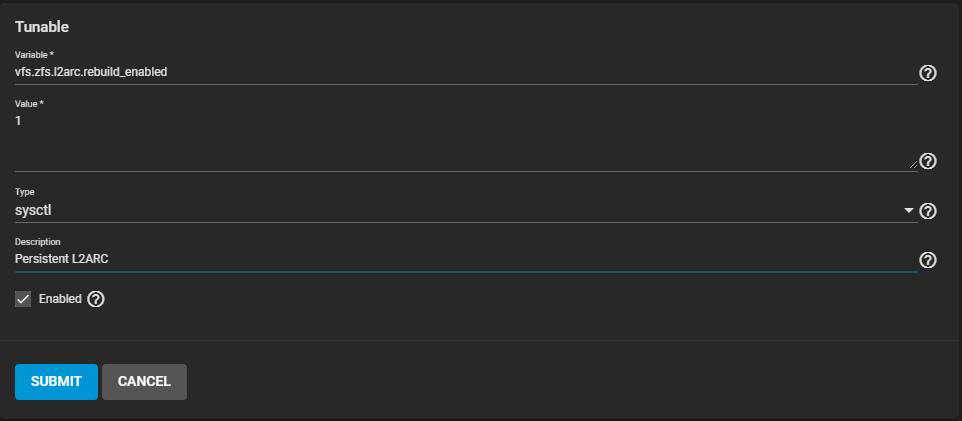Viewport: 962px width, 421px height.
Task: Click the Value field label
Action: coord(29,103)
